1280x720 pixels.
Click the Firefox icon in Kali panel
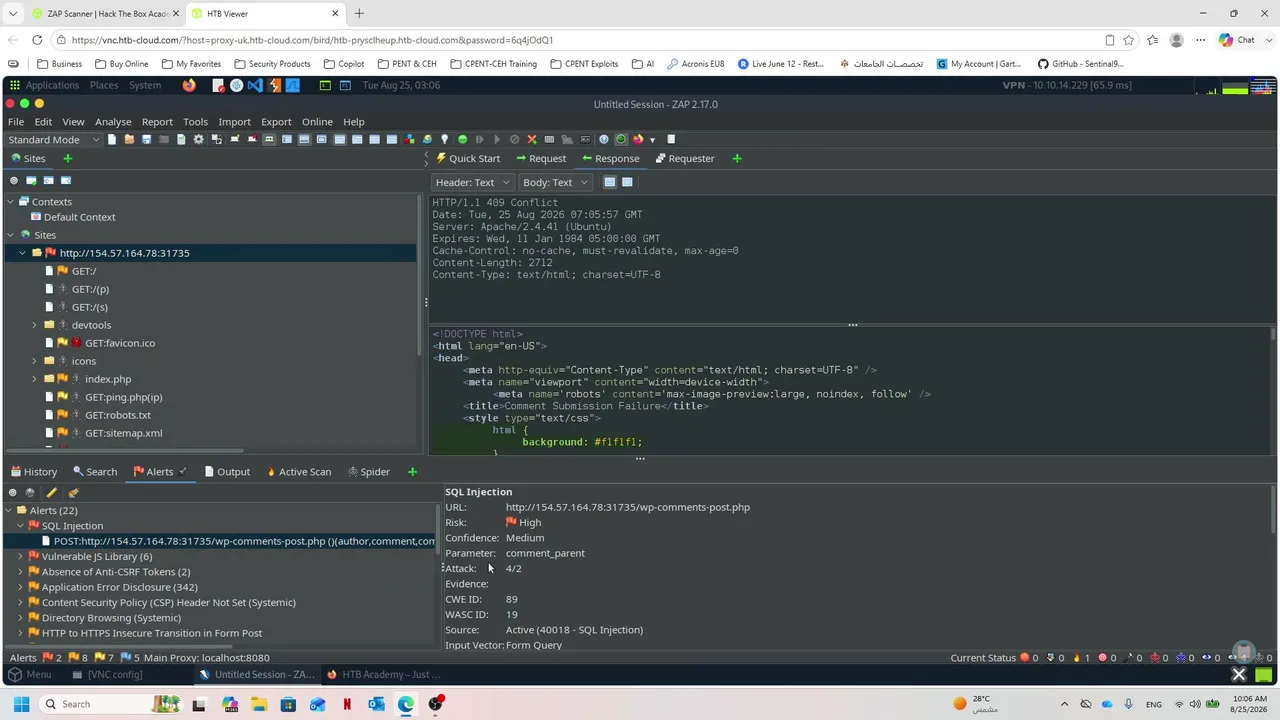point(190,85)
